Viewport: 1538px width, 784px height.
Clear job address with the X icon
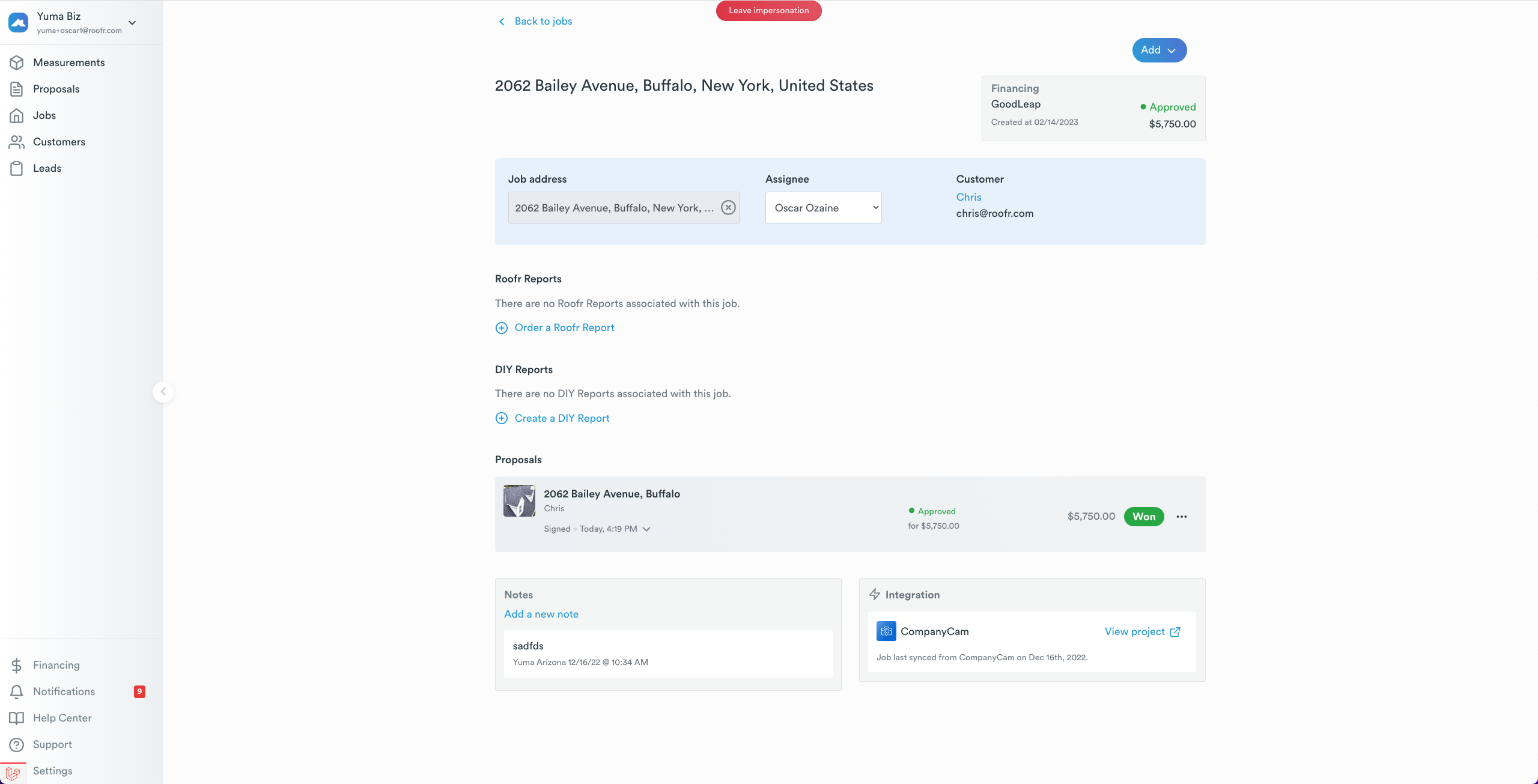coord(728,208)
